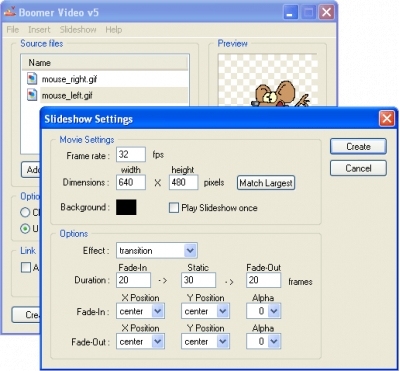
Task: Click the Frame rate input field
Action: [131, 155]
